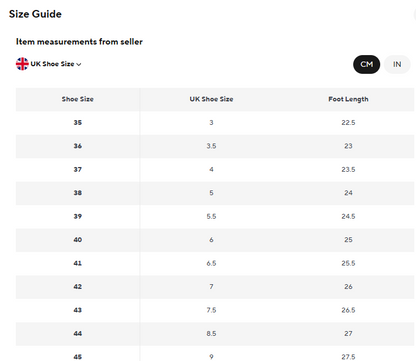The image size is (416, 361).
Task: Select shoe size 40 row
Action: pos(215,240)
